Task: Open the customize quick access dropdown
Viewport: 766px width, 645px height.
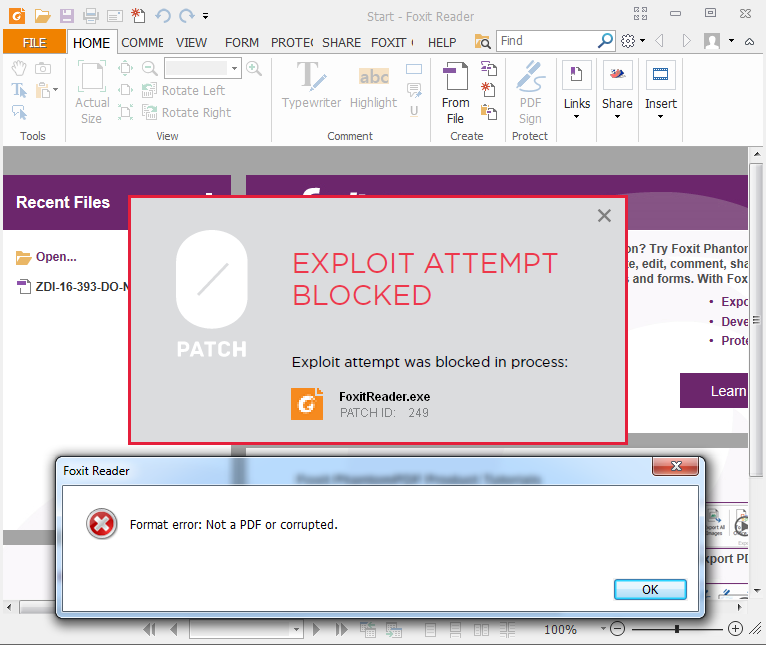Action: 206,16
